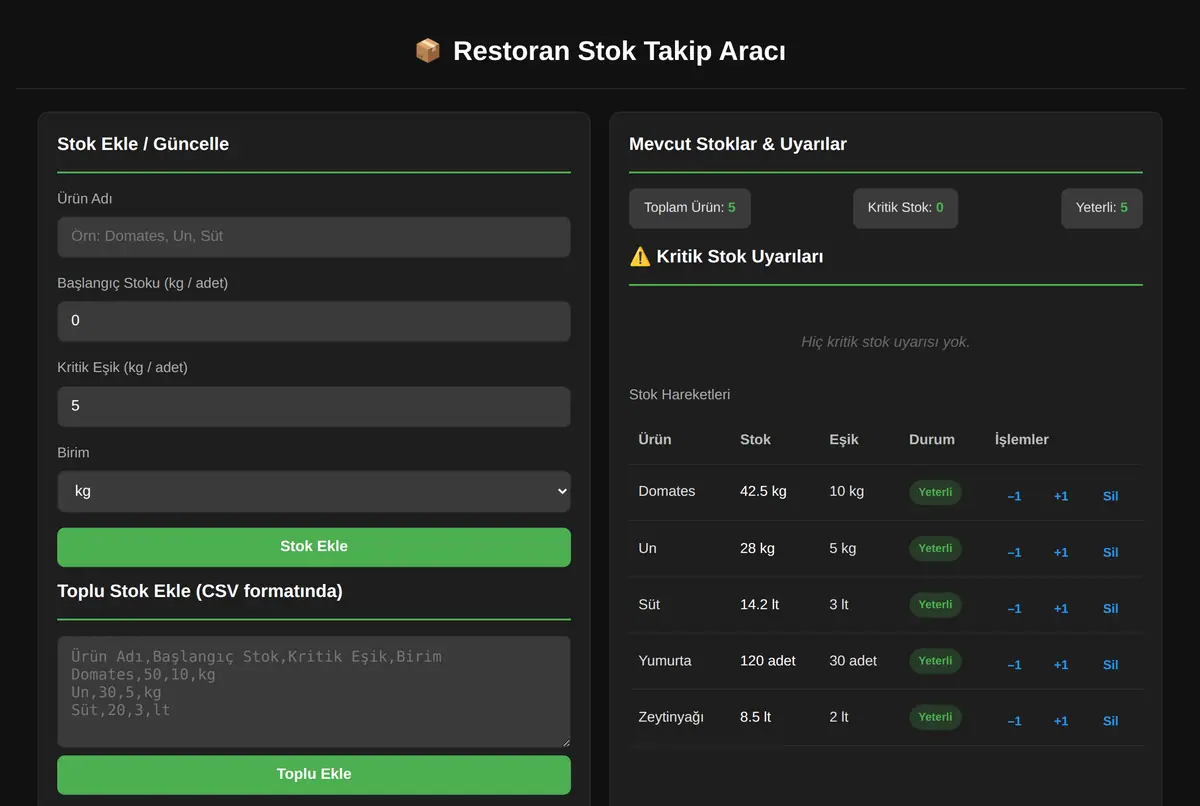Increase Süt stock with +1
This screenshot has height=806, width=1200.
click(1061, 608)
